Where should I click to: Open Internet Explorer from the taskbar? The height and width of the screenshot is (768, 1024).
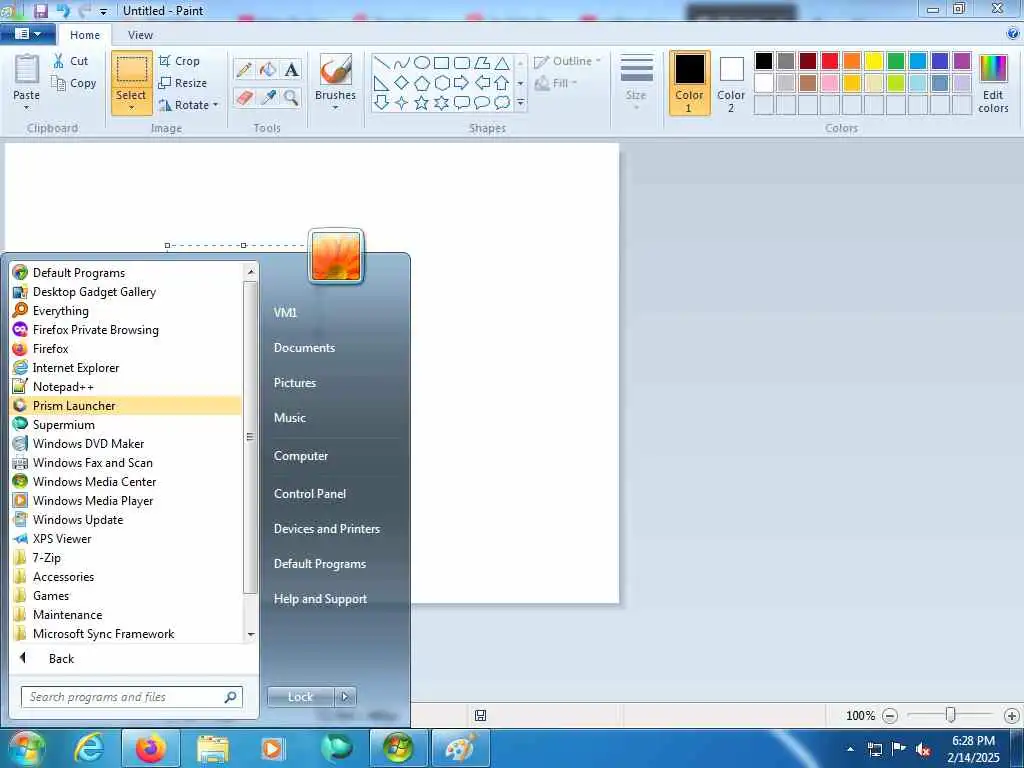(89, 748)
